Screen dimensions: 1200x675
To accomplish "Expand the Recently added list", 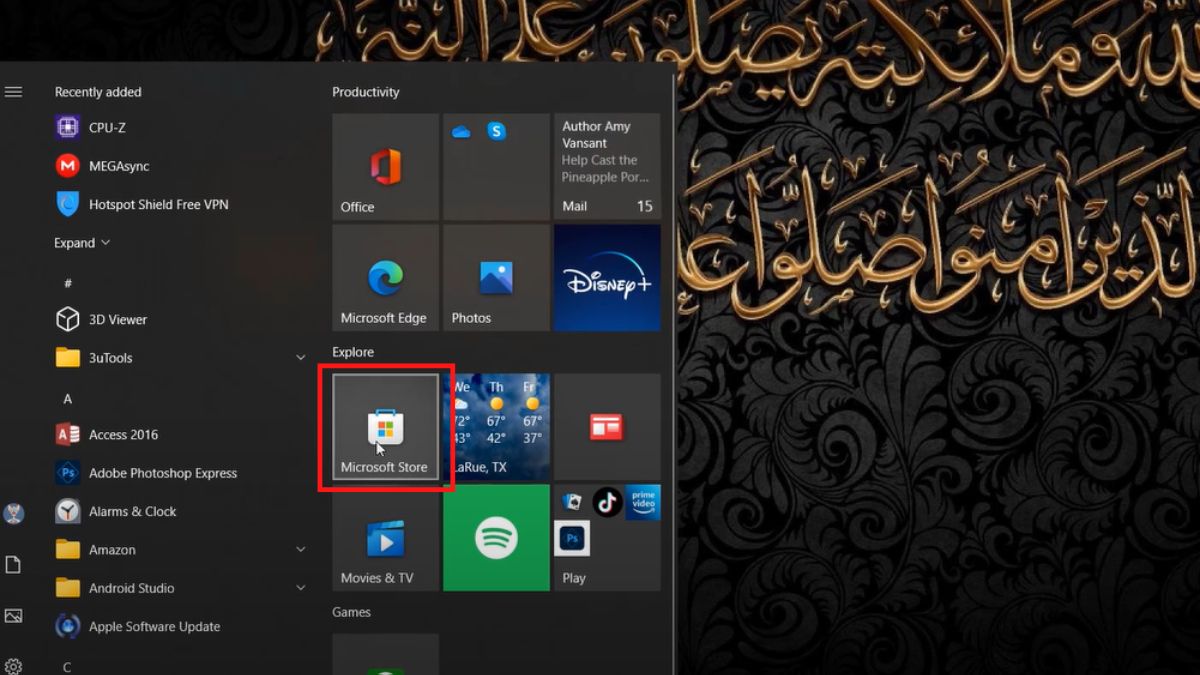I will (x=82, y=243).
